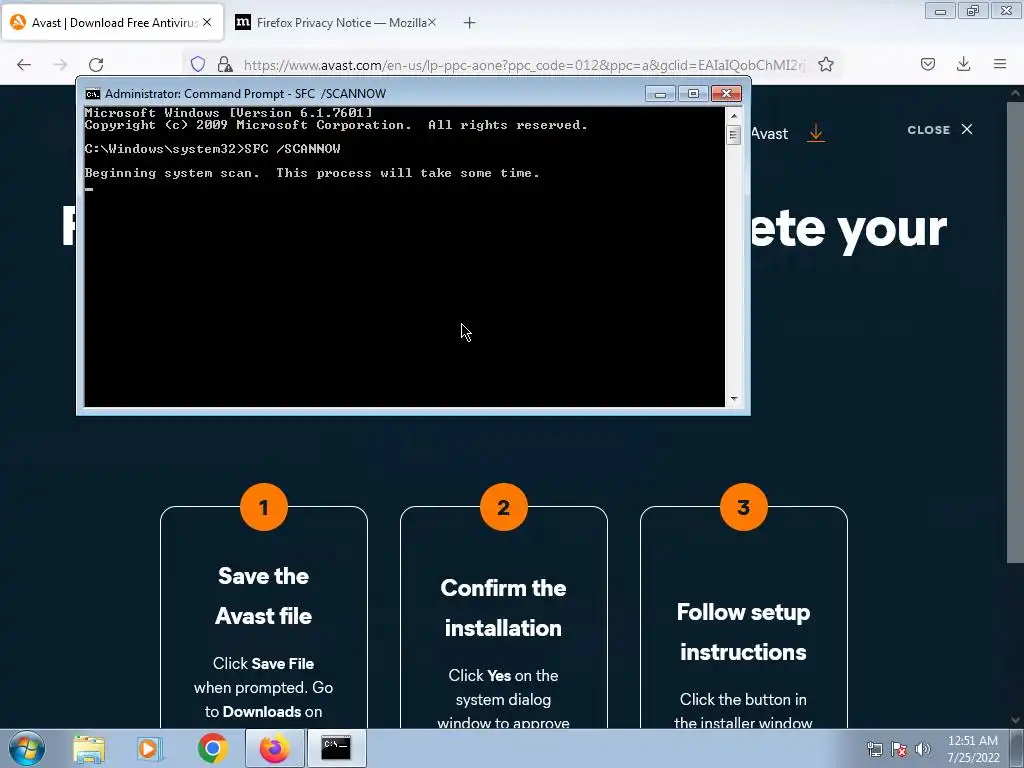Open the volume speaker tray icon
This screenshot has width=1024, height=768.
pos(923,749)
